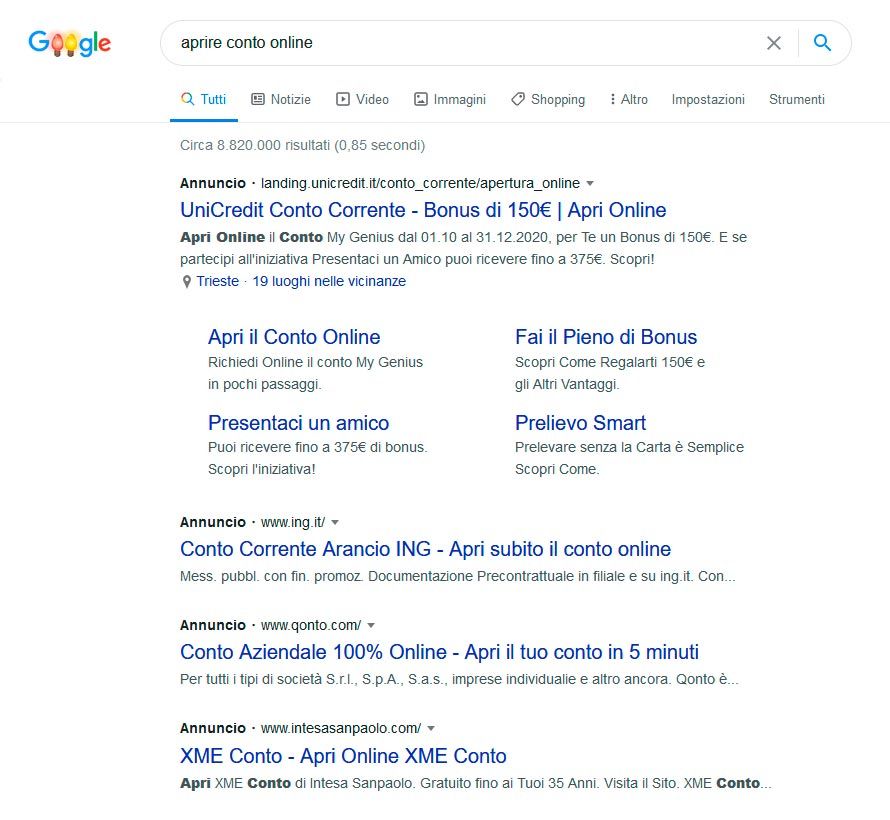Open the chevron beside www.intesasanpaolo.com
The height and width of the screenshot is (820, 890).
tap(430, 728)
